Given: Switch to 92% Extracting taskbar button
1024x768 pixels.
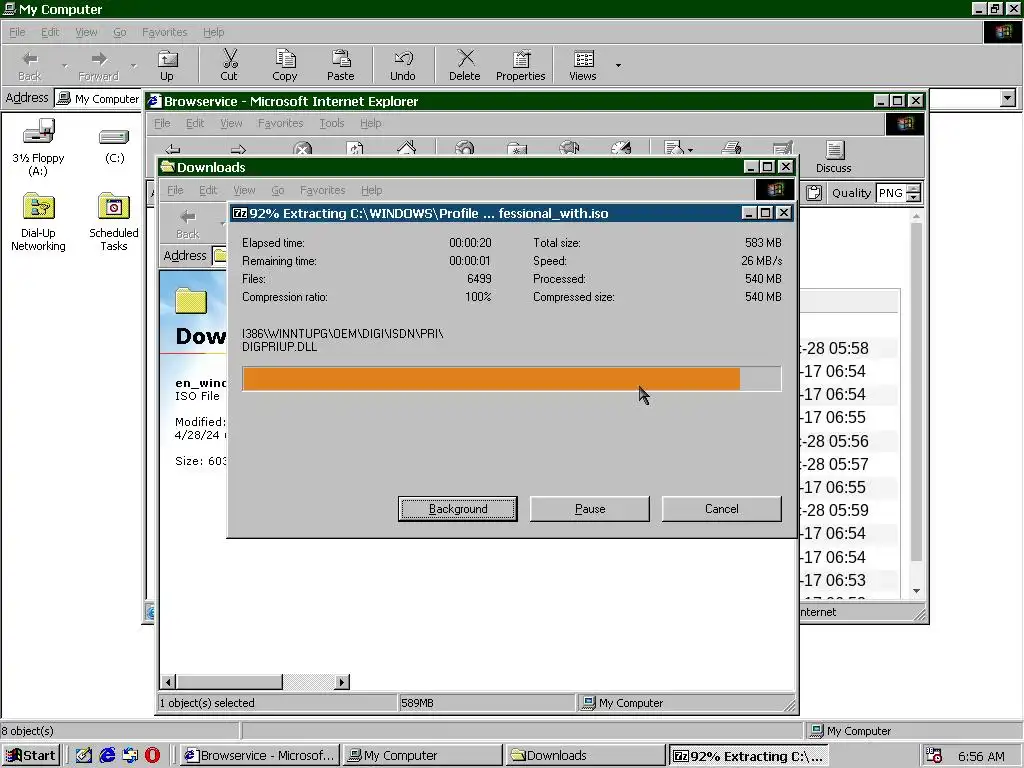Looking at the screenshot, I should (749, 756).
